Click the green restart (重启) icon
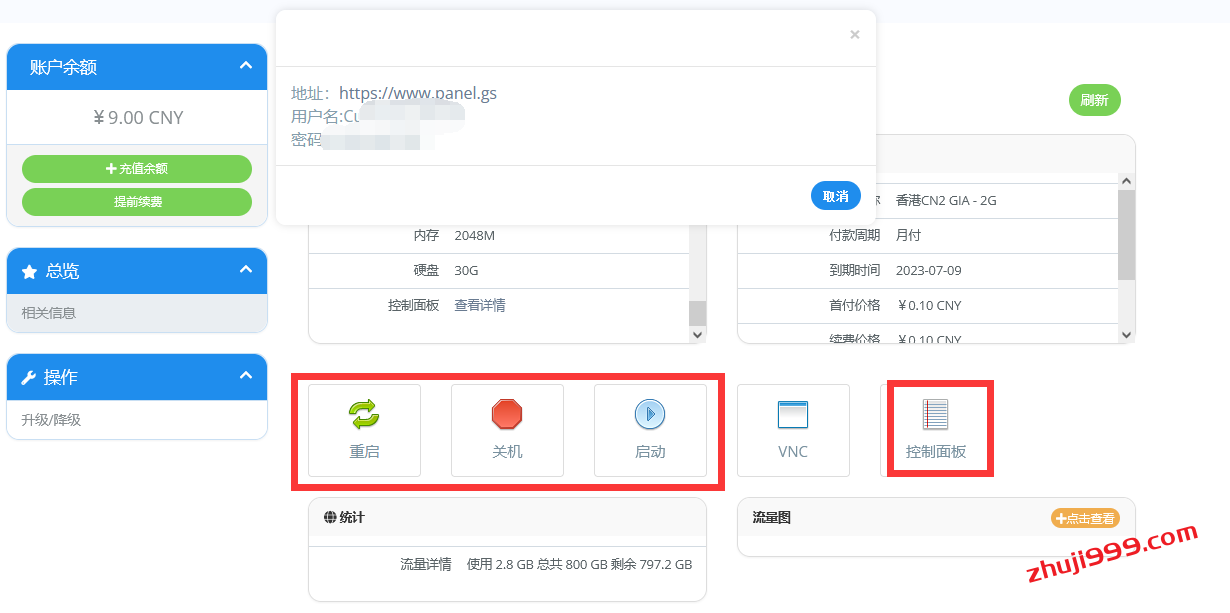Screen dimensions: 1230x613 pos(364,414)
